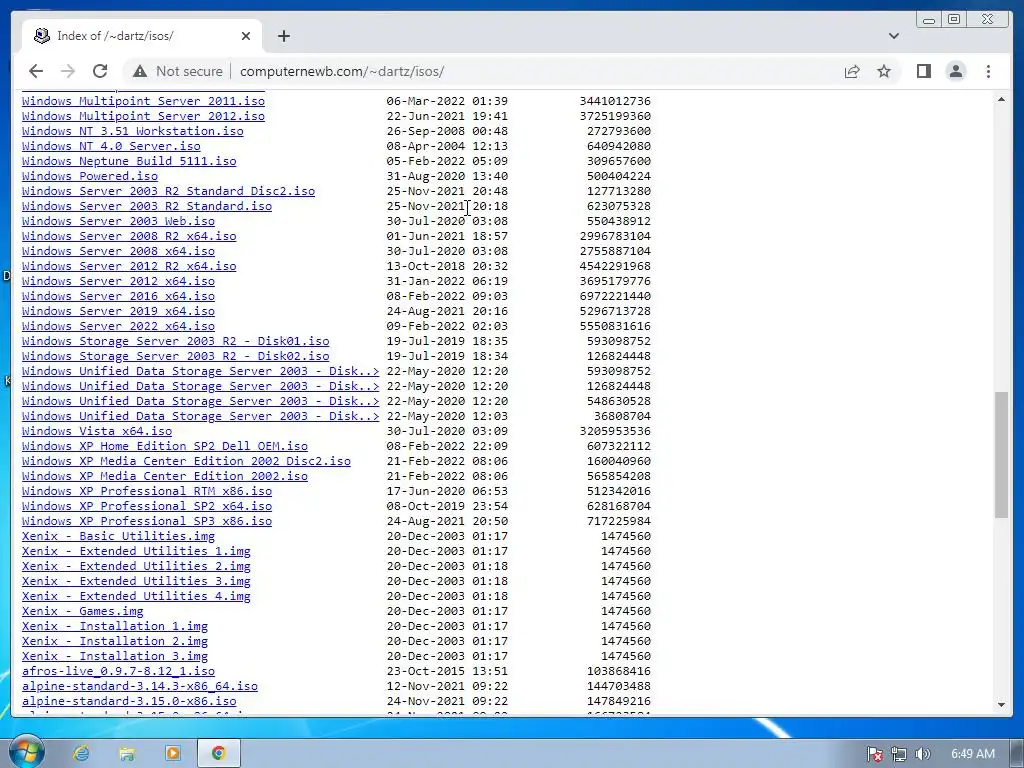Viewport: 1024px width, 768px height.
Task: Reload the current page
Action: click(x=100, y=71)
